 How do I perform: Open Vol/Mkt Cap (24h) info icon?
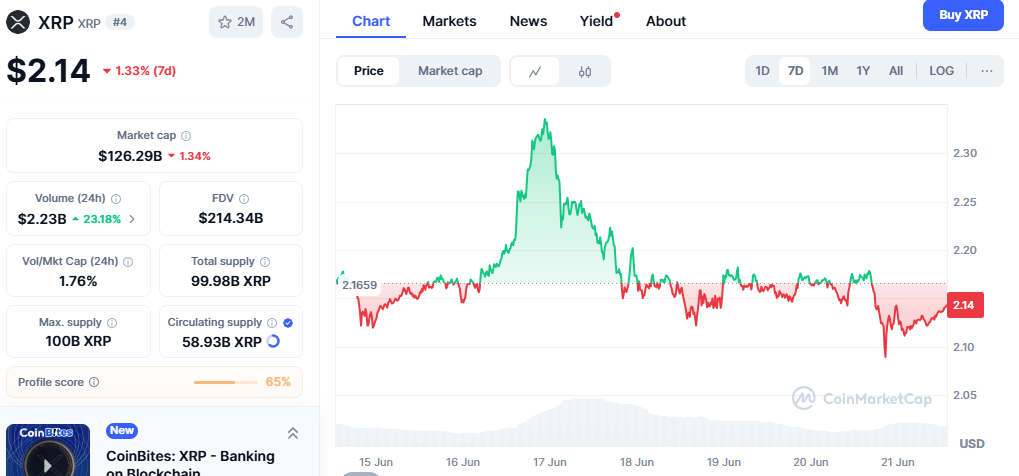(128, 261)
